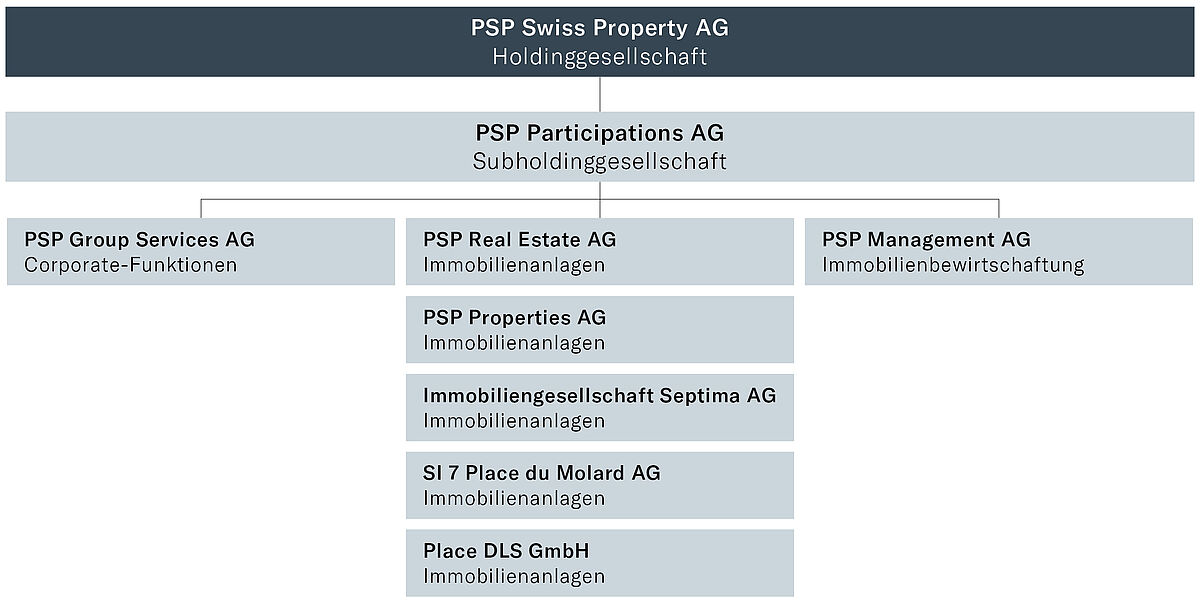This screenshot has height=603, width=1200.
Task: Click the PSP Swiss Property AG title text
Action: click(x=600, y=28)
